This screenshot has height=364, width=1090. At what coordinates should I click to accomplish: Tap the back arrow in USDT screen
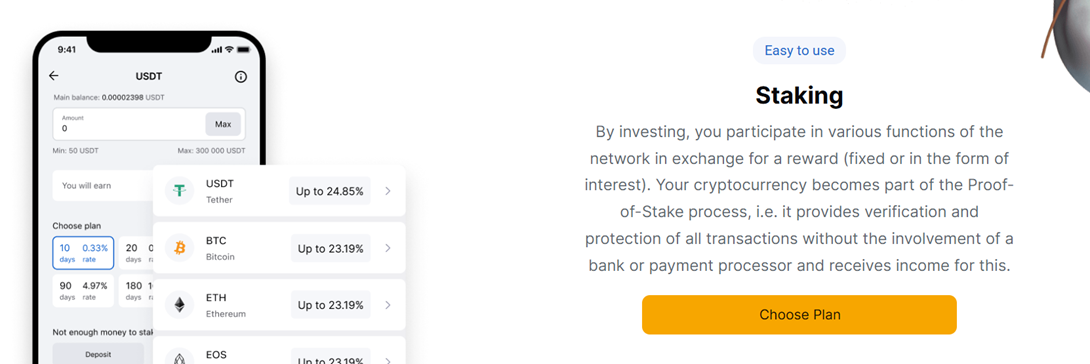click(54, 76)
